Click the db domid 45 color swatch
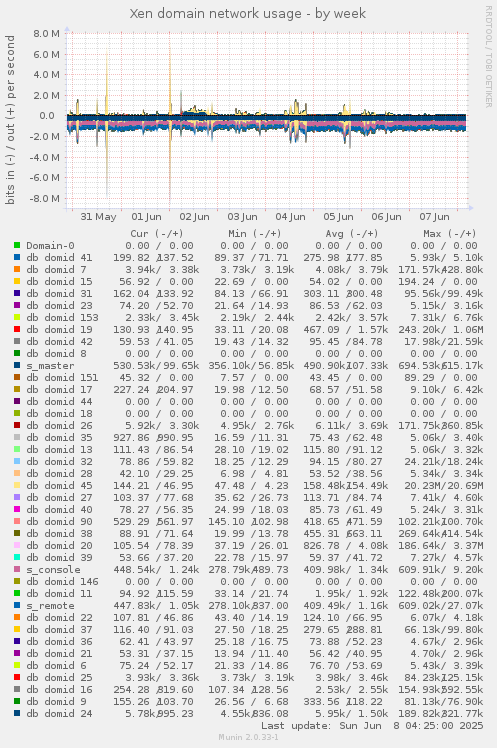Image resolution: width=497 pixels, height=748 pixels. [17, 486]
